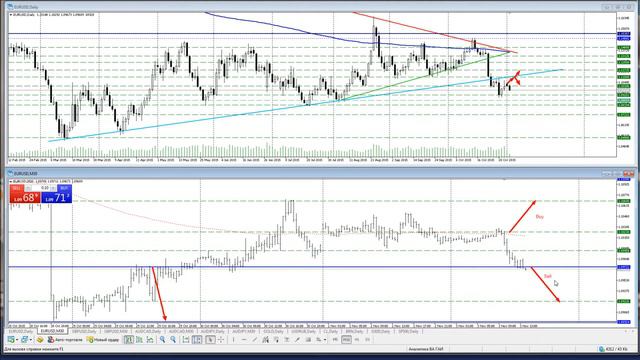Select the Equidistant Channel tool
The width and height of the screenshot is (640, 360).
pos(265,340)
